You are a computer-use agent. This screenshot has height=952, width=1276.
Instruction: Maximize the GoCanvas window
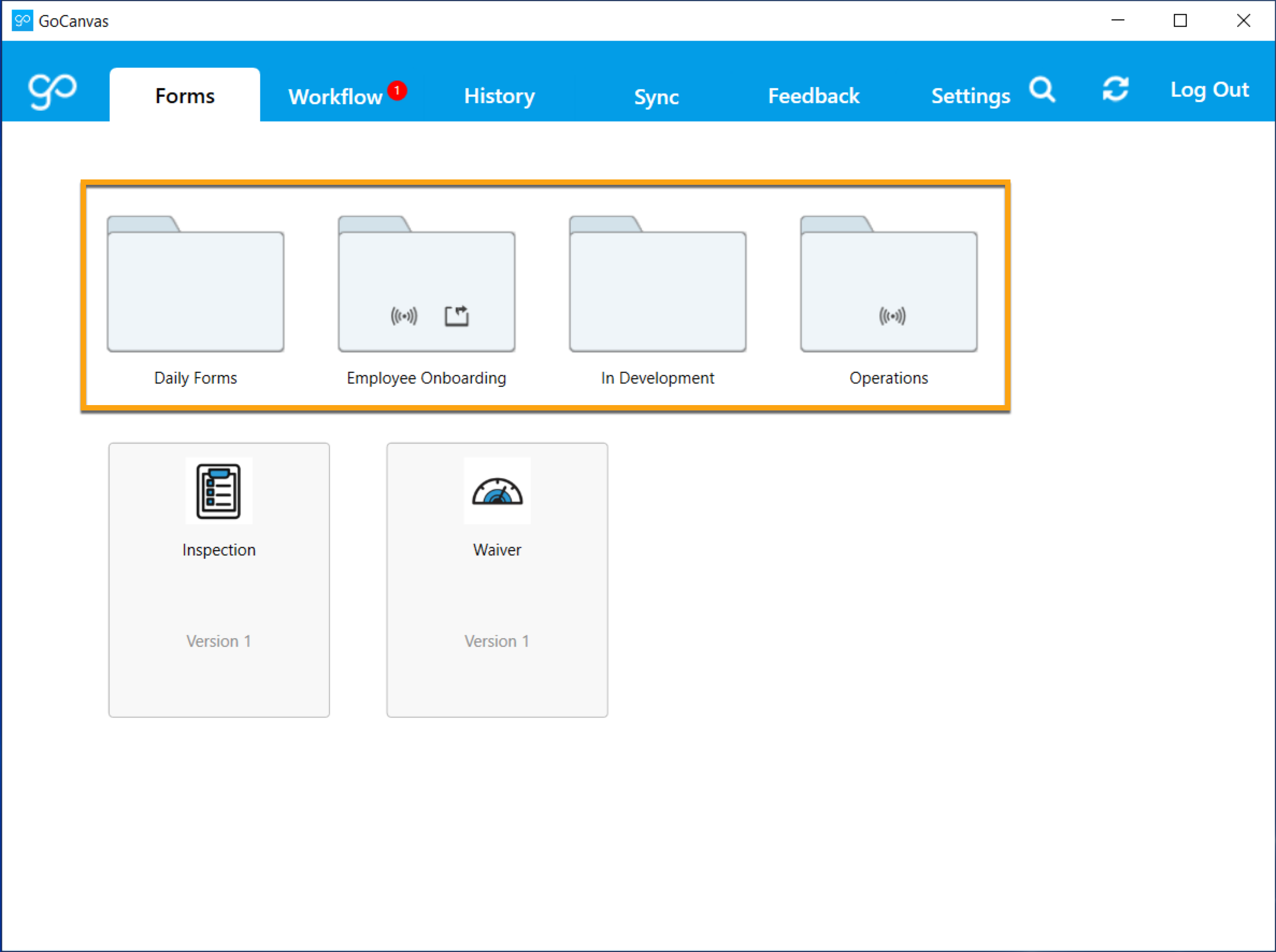click(x=1180, y=20)
